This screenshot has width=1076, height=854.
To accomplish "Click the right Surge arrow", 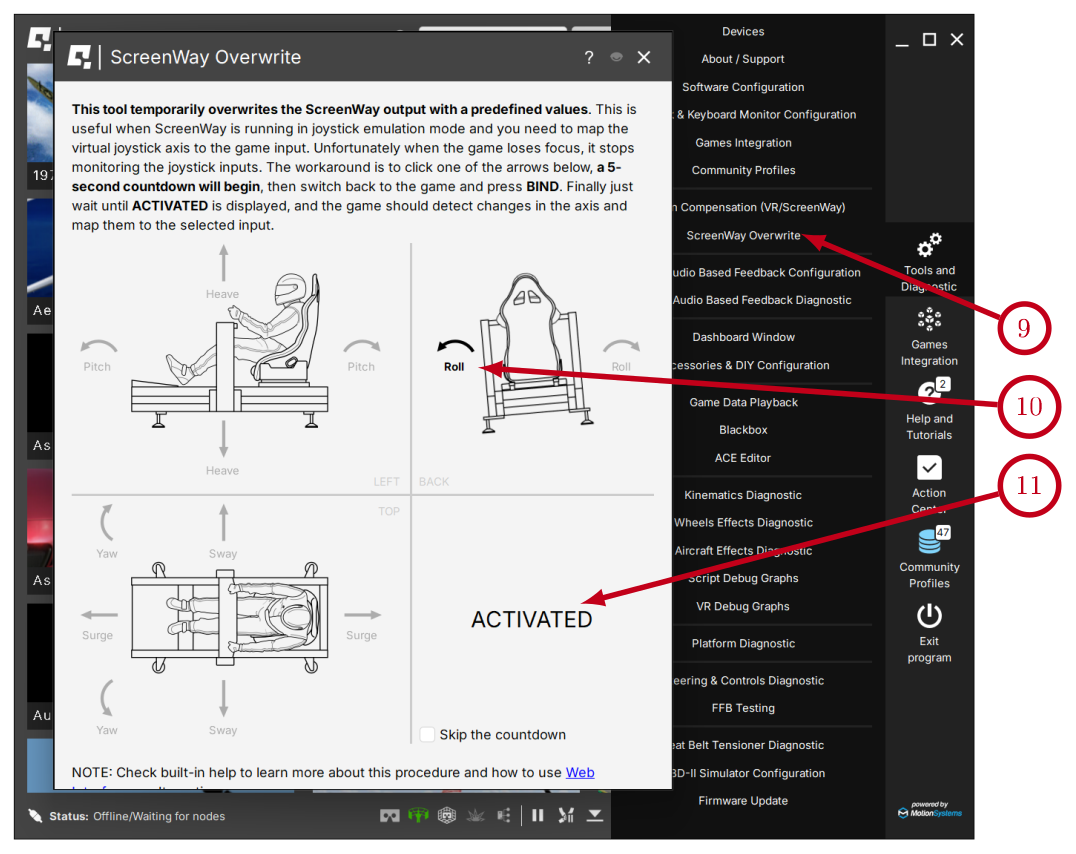I will point(362,615).
